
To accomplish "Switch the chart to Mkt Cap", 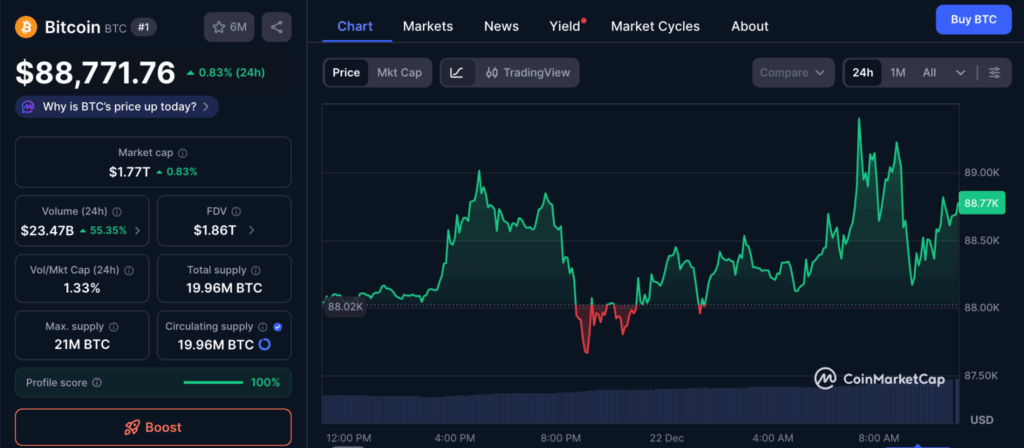I will 398,73.
